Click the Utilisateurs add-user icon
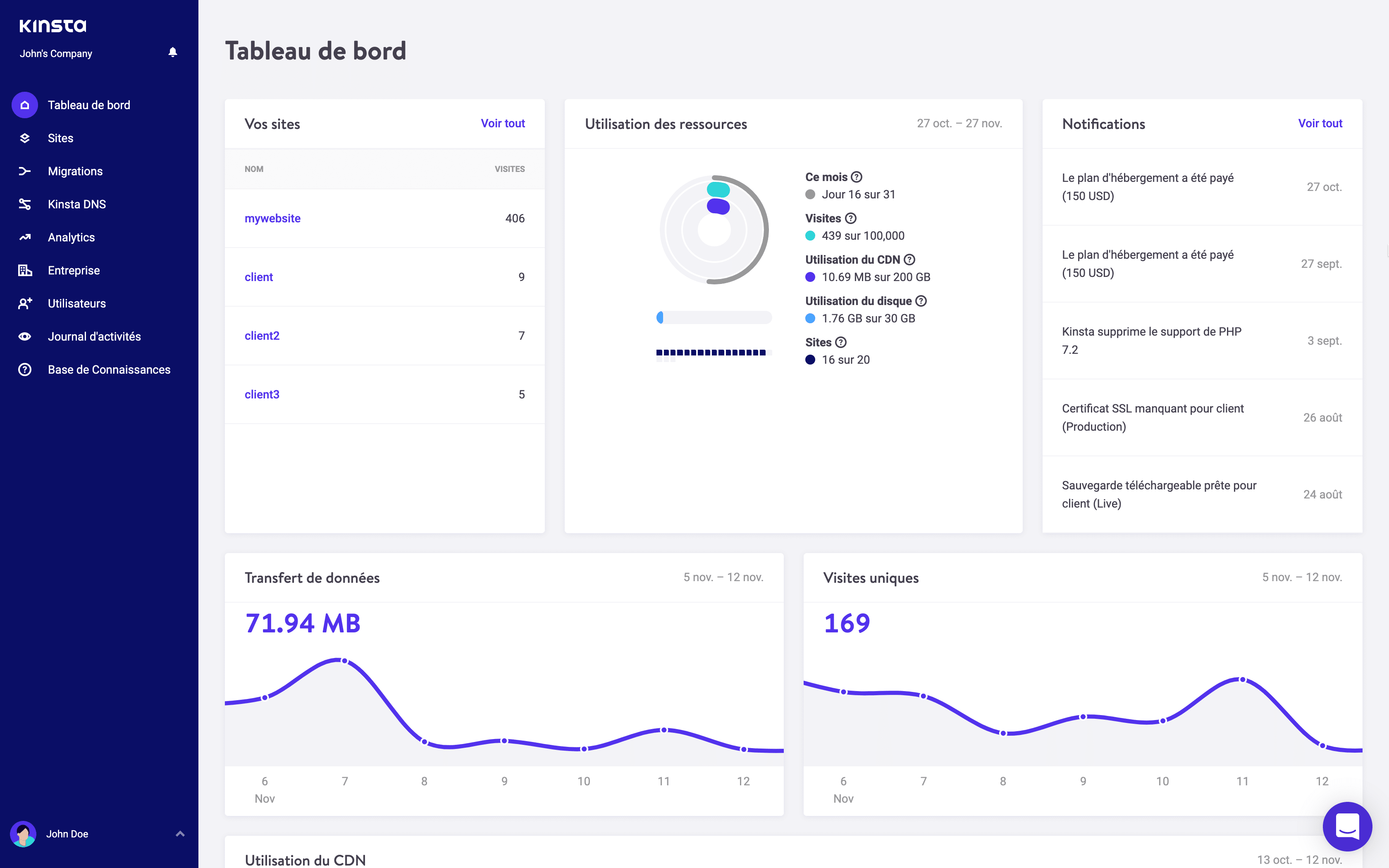The width and height of the screenshot is (1389, 868). [x=25, y=303]
